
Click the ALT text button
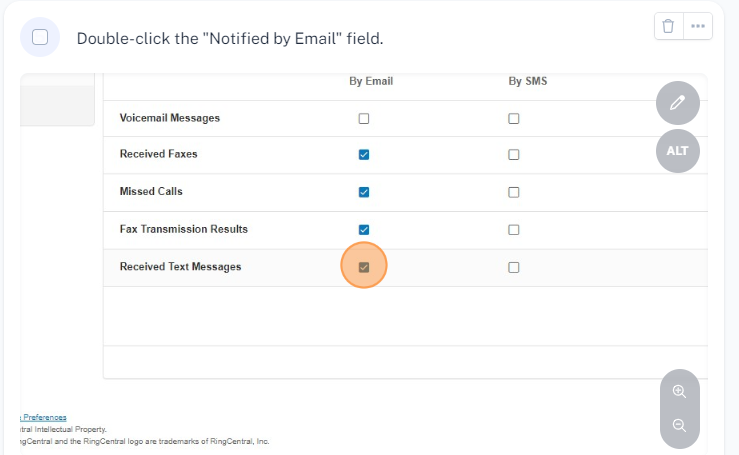click(678, 151)
